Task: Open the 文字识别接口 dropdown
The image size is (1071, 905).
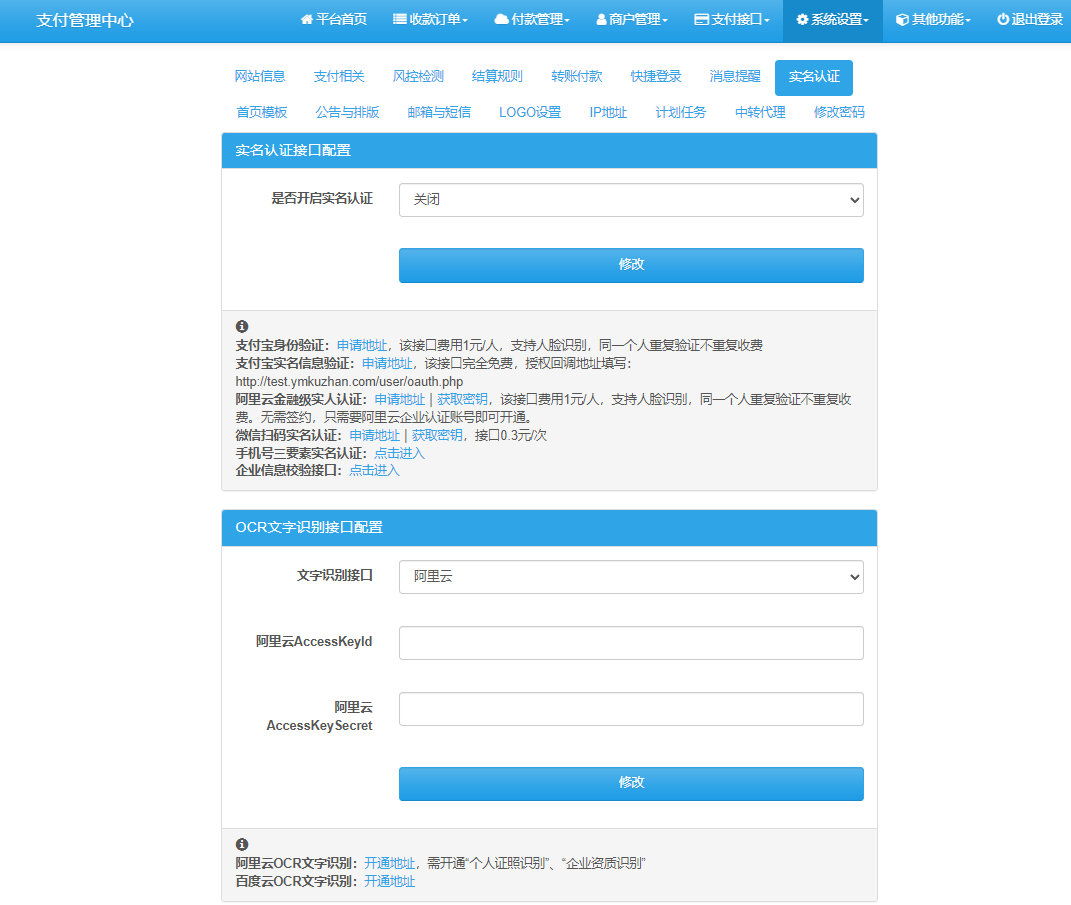Action: pos(630,577)
